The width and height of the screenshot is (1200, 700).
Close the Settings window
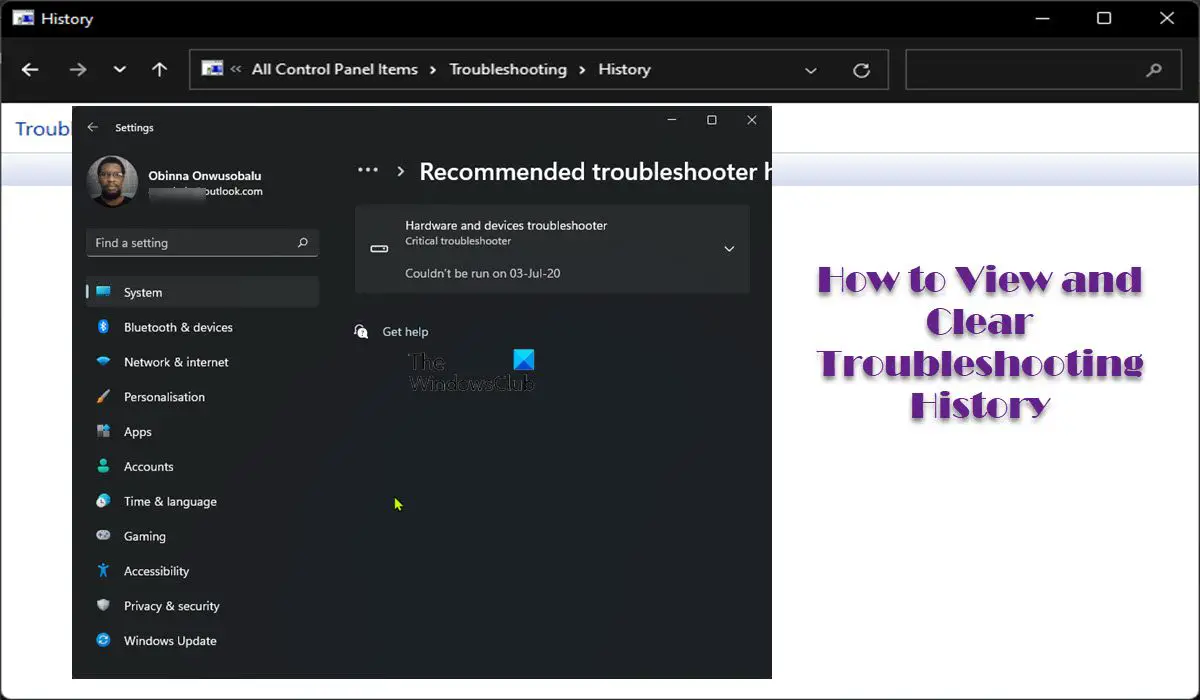[752, 120]
